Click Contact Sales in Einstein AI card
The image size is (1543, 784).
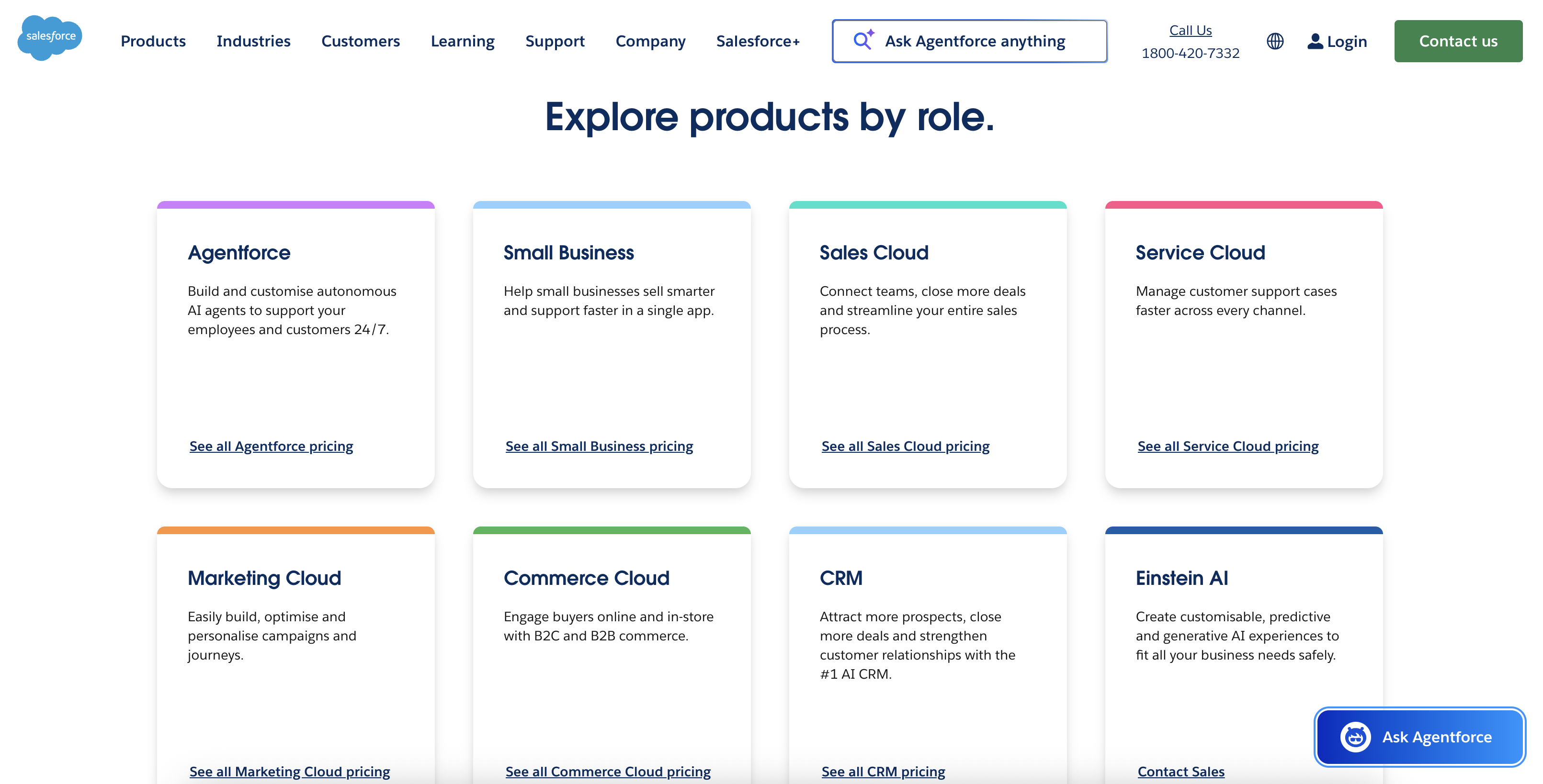click(1180, 772)
